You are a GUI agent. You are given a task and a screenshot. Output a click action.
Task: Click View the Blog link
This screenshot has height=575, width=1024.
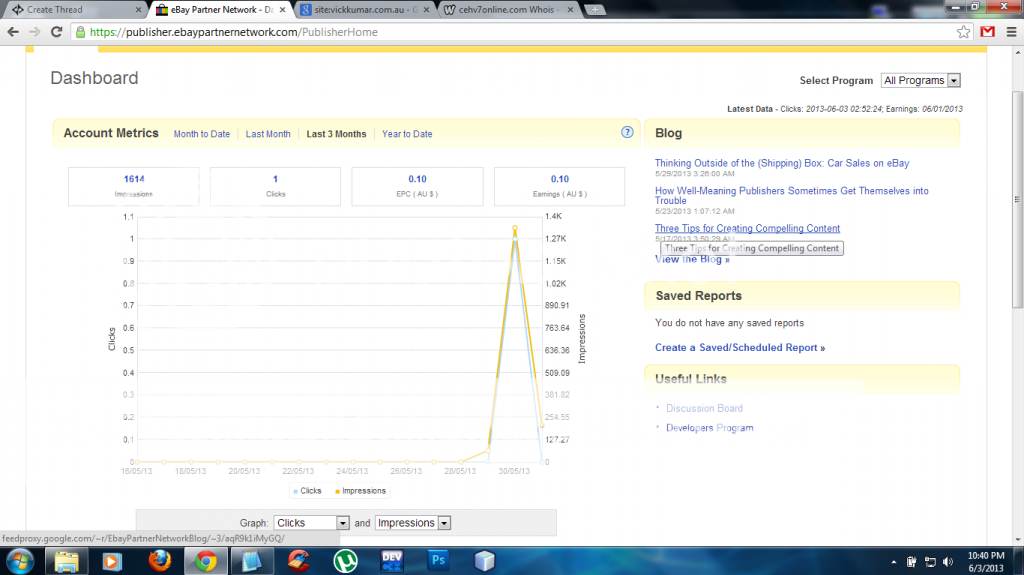[x=692, y=259]
